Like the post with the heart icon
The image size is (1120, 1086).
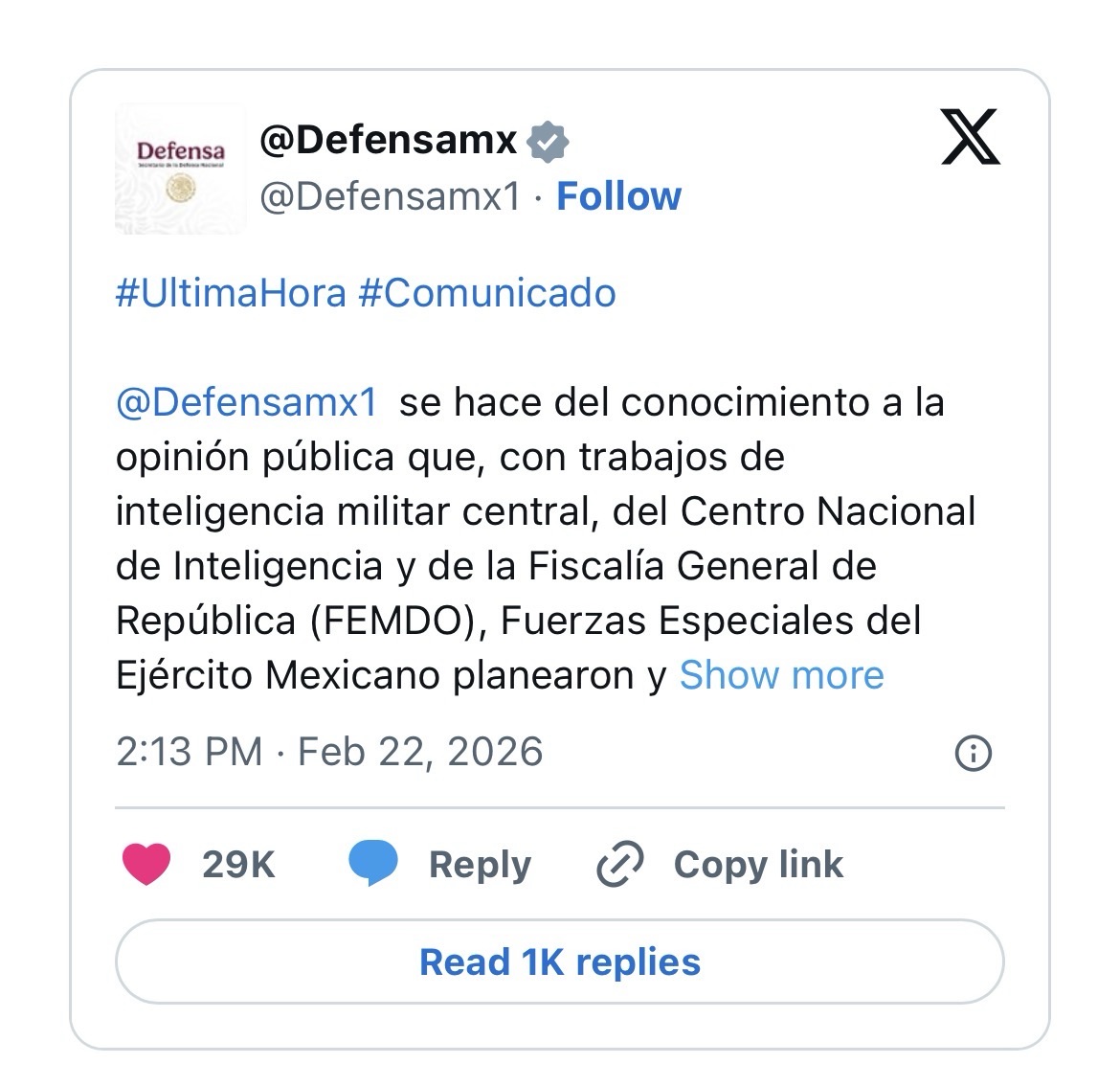146,864
